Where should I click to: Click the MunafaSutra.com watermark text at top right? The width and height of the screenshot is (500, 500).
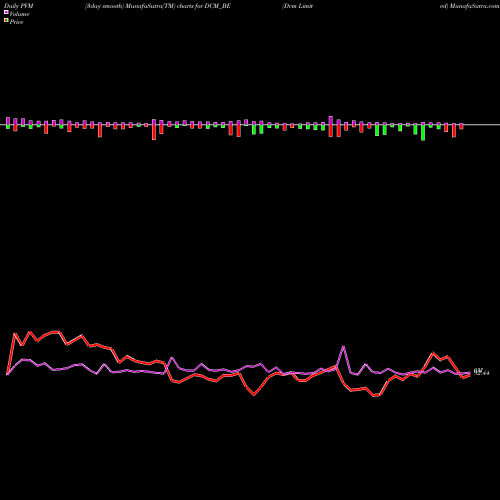click(x=474, y=6)
